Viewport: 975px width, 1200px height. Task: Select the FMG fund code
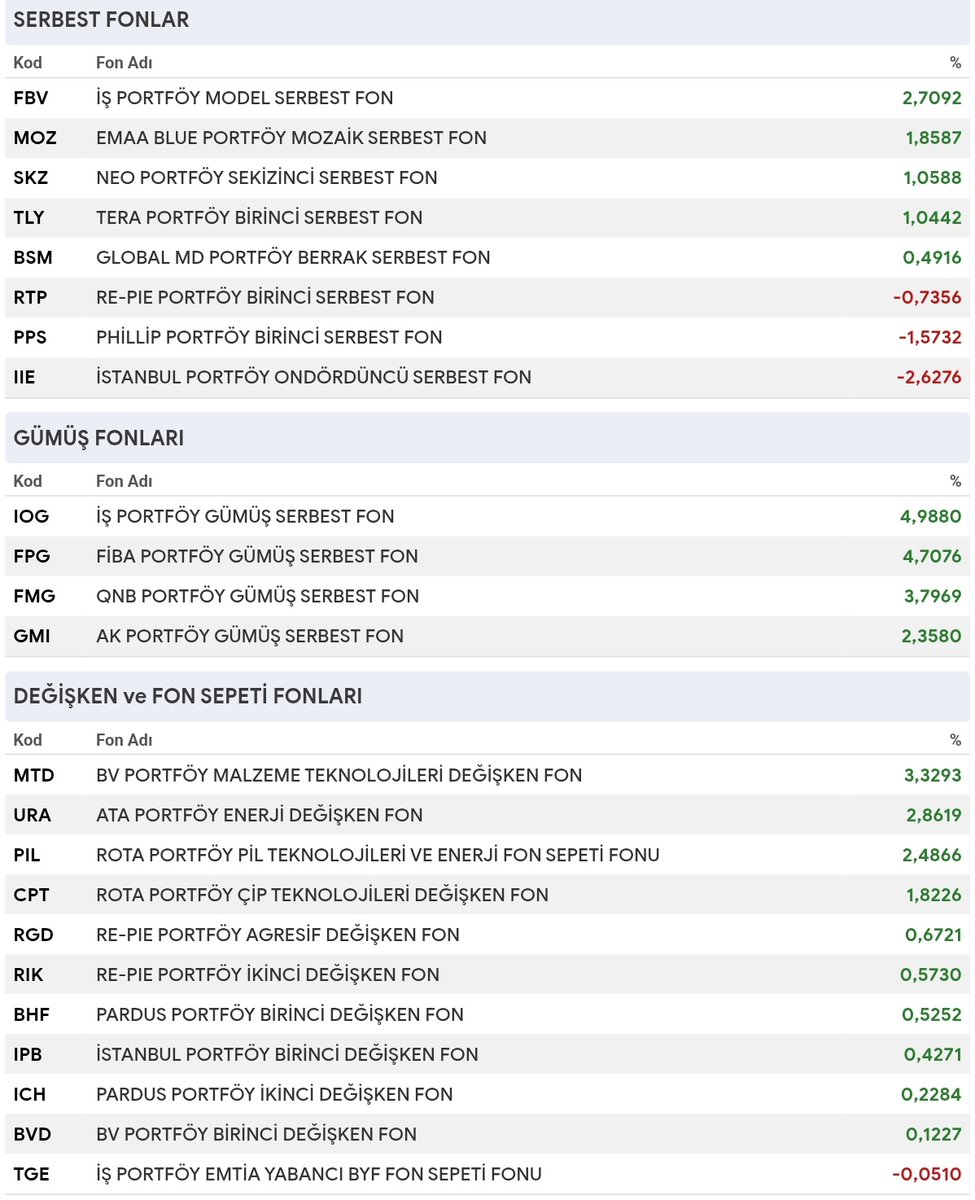tap(35, 597)
